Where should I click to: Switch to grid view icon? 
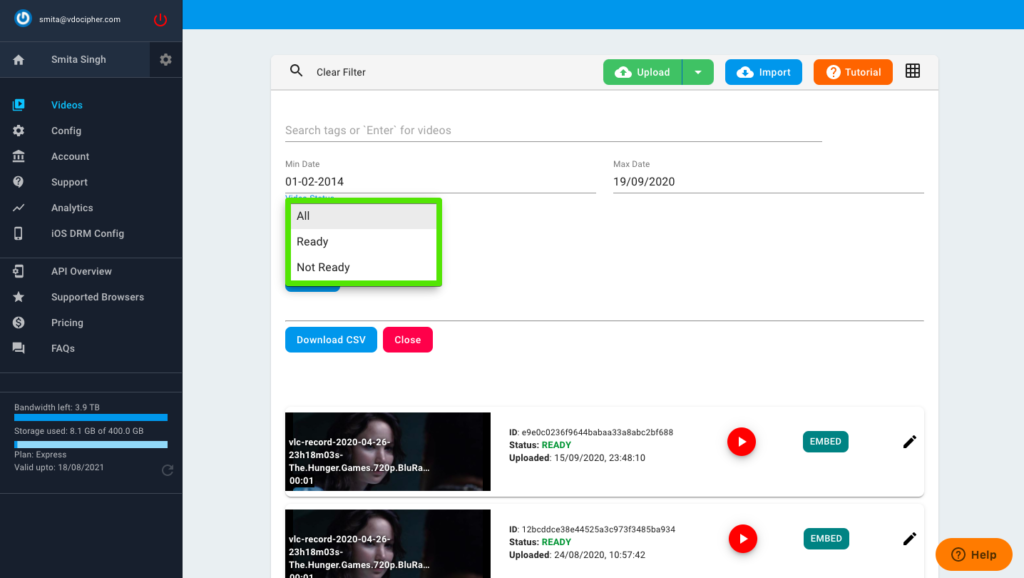point(912,71)
